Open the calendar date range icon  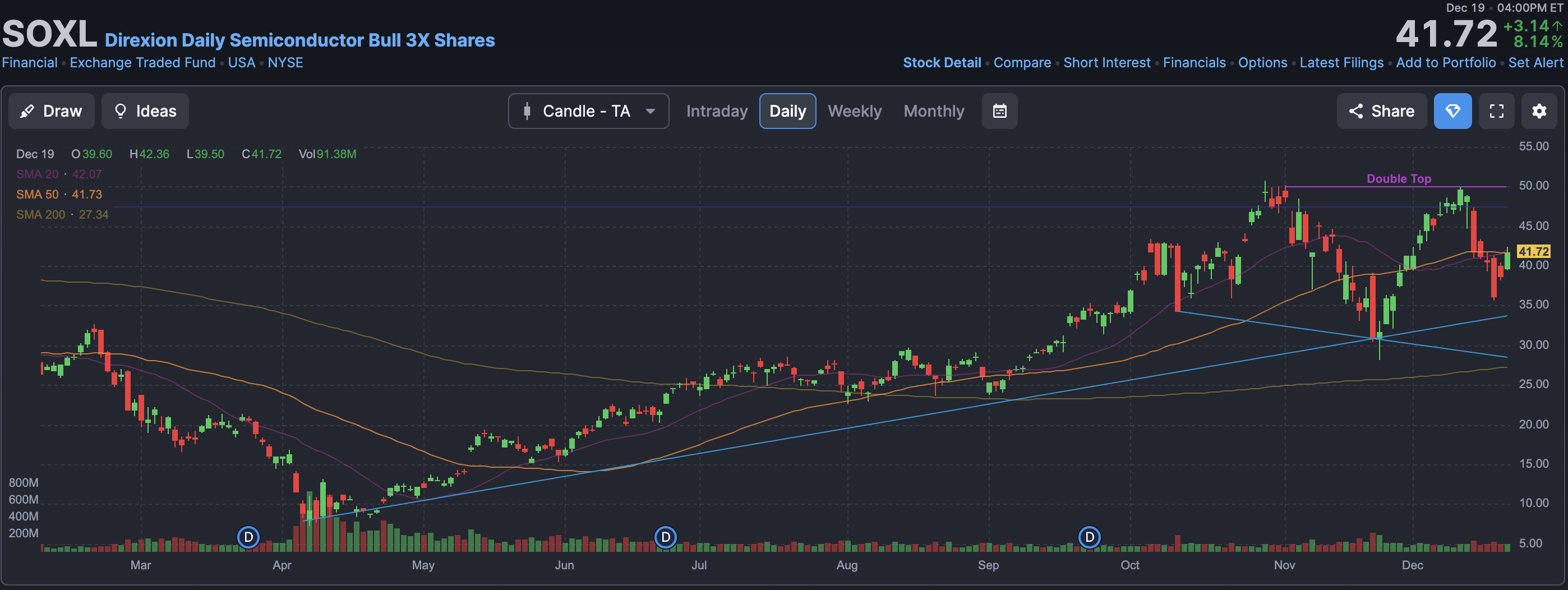coord(999,111)
